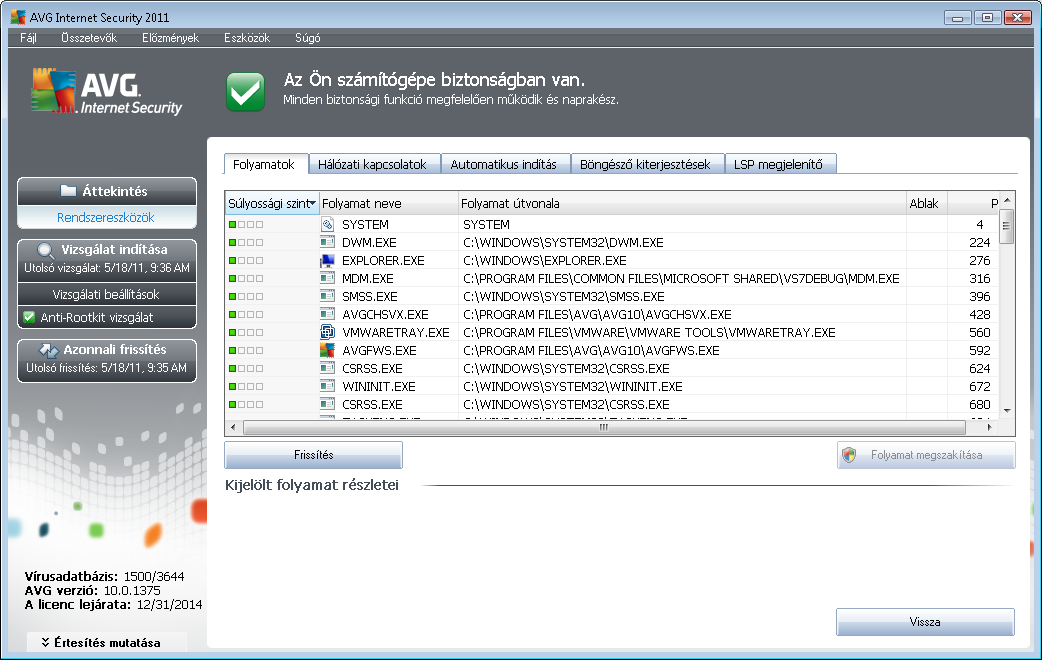Screen dimensions: 1042x660
Task: Select the PID value 680
Action: (980, 404)
